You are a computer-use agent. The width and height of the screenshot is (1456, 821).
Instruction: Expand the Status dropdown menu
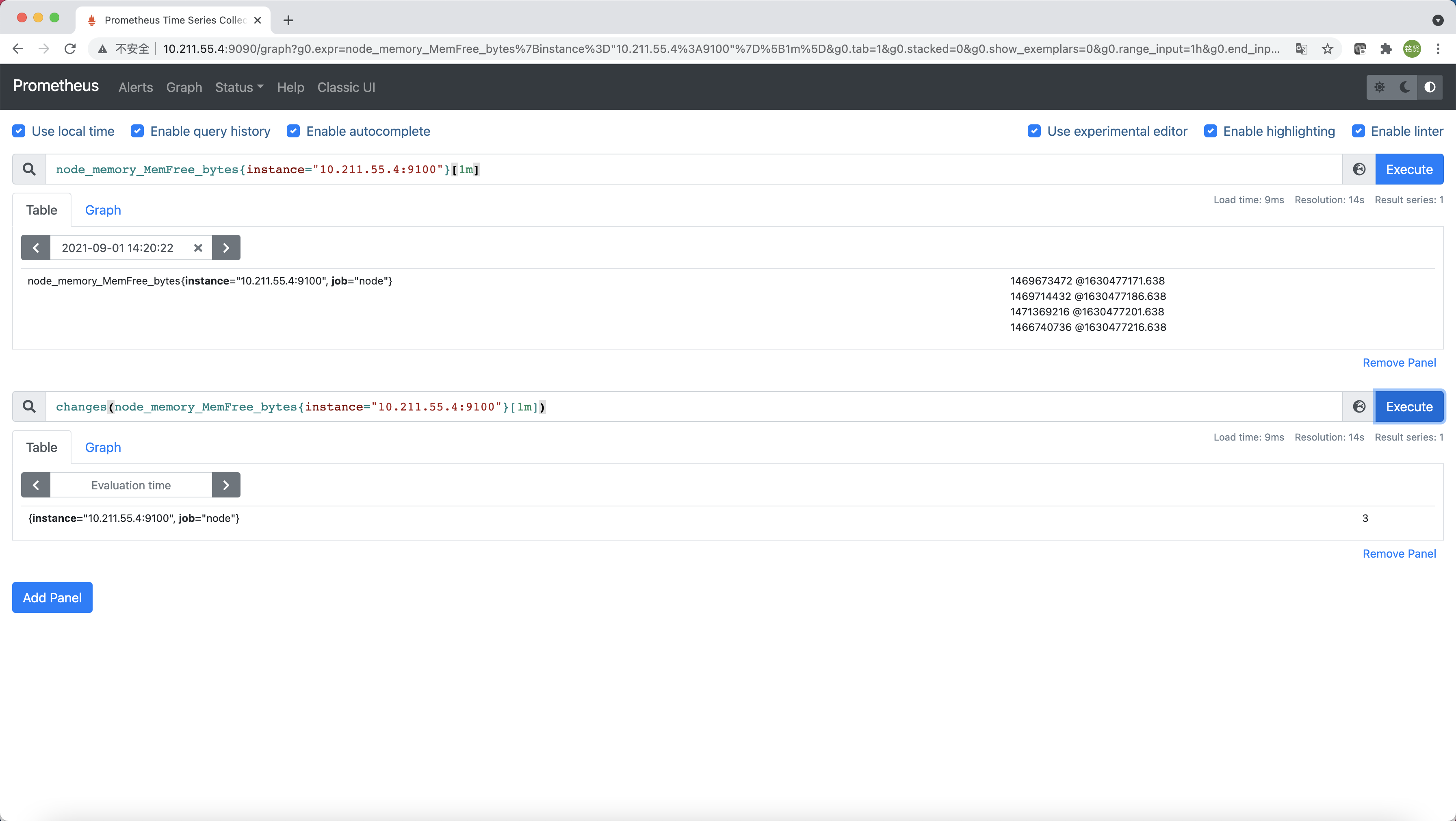[239, 87]
